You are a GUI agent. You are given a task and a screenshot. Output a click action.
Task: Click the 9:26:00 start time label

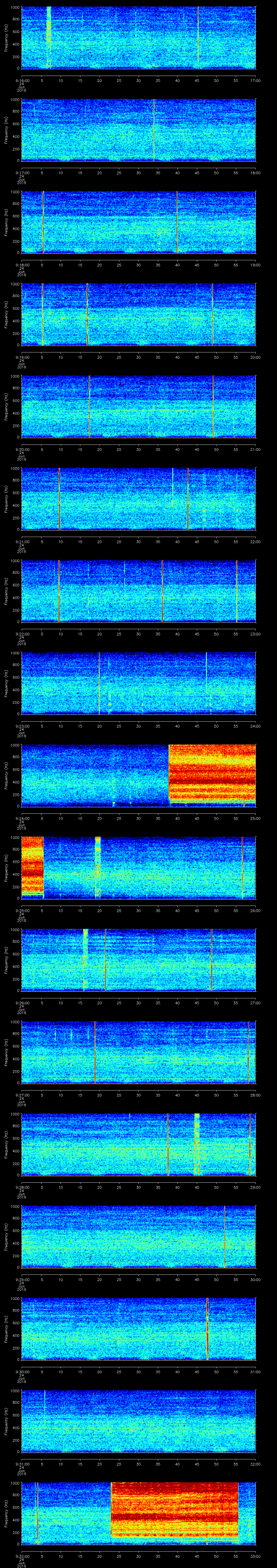coord(22,1003)
